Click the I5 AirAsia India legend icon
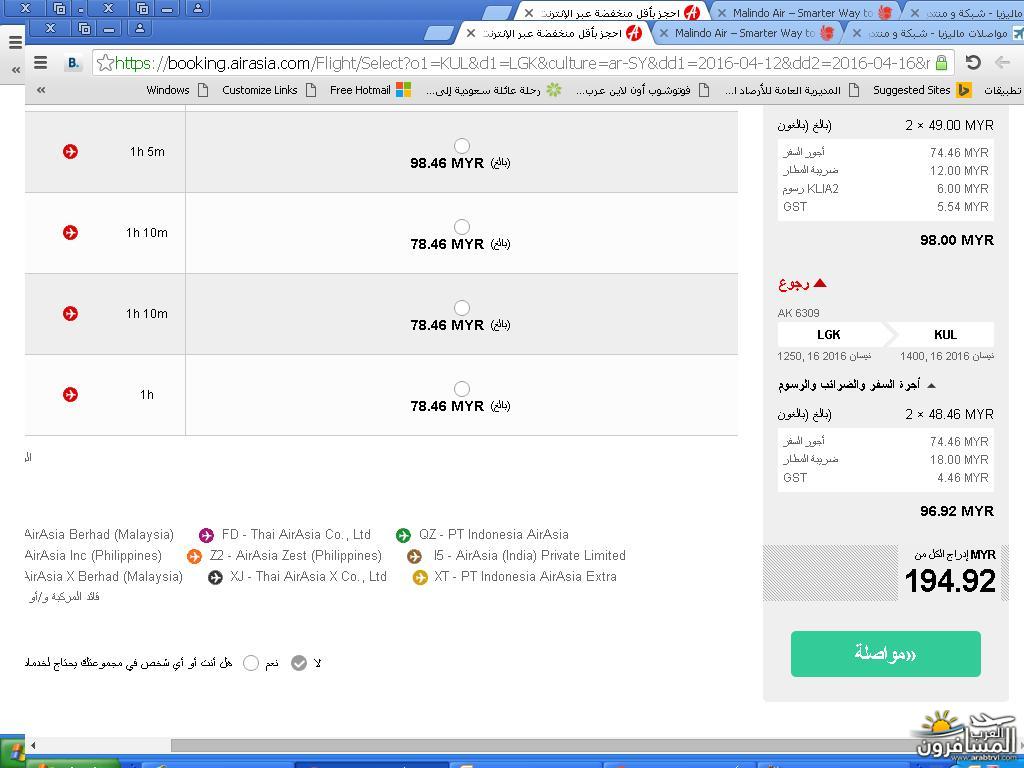The width and height of the screenshot is (1024, 768). [x=415, y=556]
